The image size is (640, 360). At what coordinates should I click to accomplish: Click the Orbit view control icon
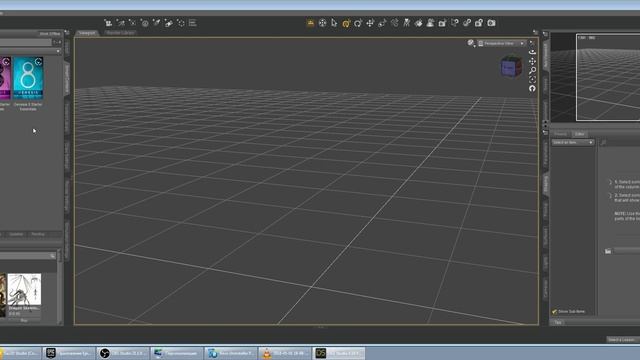tap(532, 52)
